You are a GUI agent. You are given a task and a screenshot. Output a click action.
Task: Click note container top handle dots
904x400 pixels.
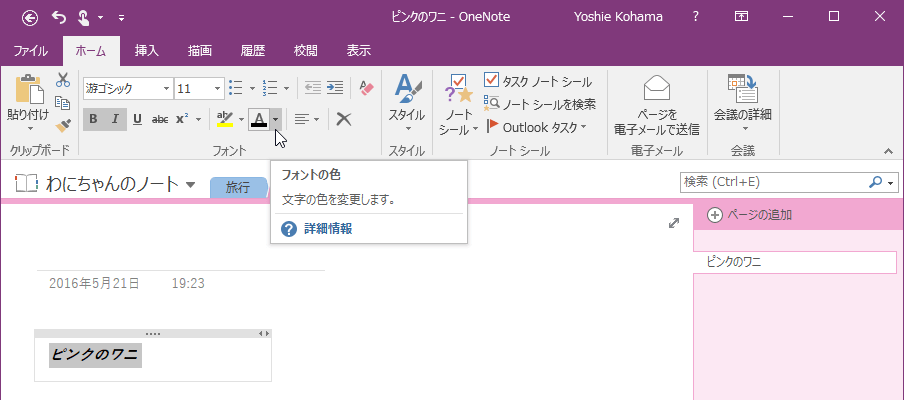click(153, 333)
